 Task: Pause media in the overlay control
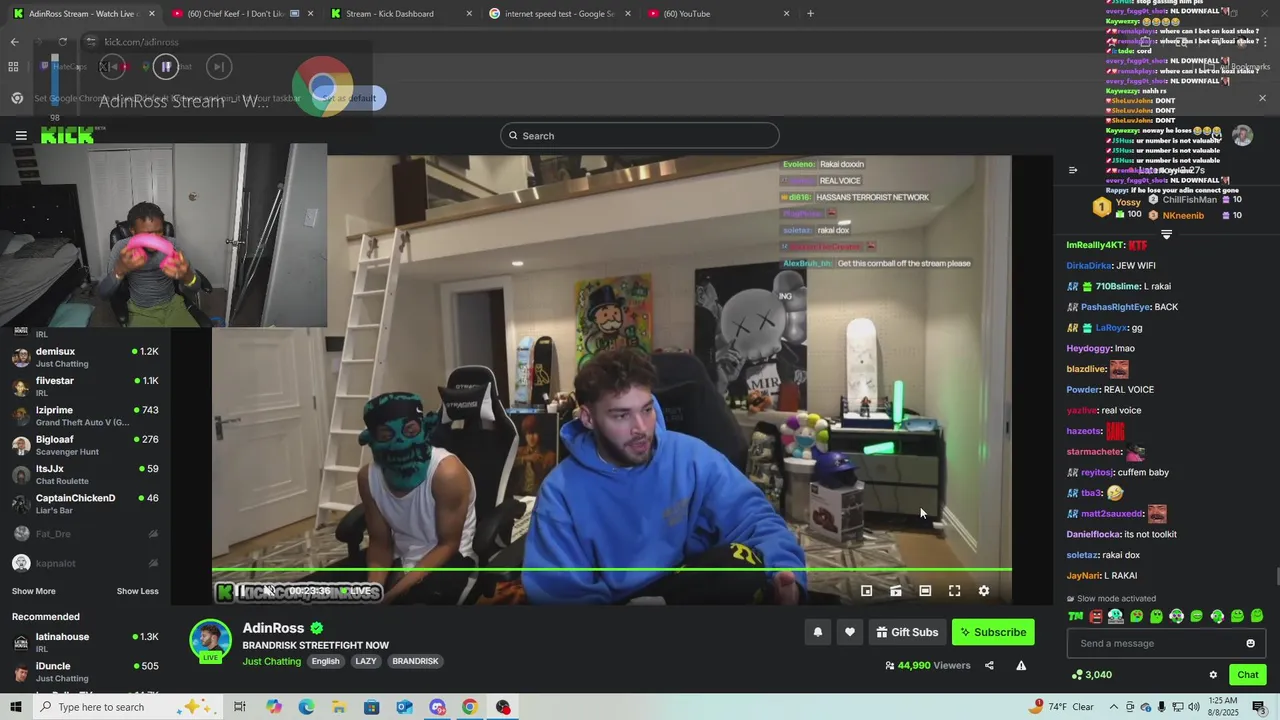point(166,67)
